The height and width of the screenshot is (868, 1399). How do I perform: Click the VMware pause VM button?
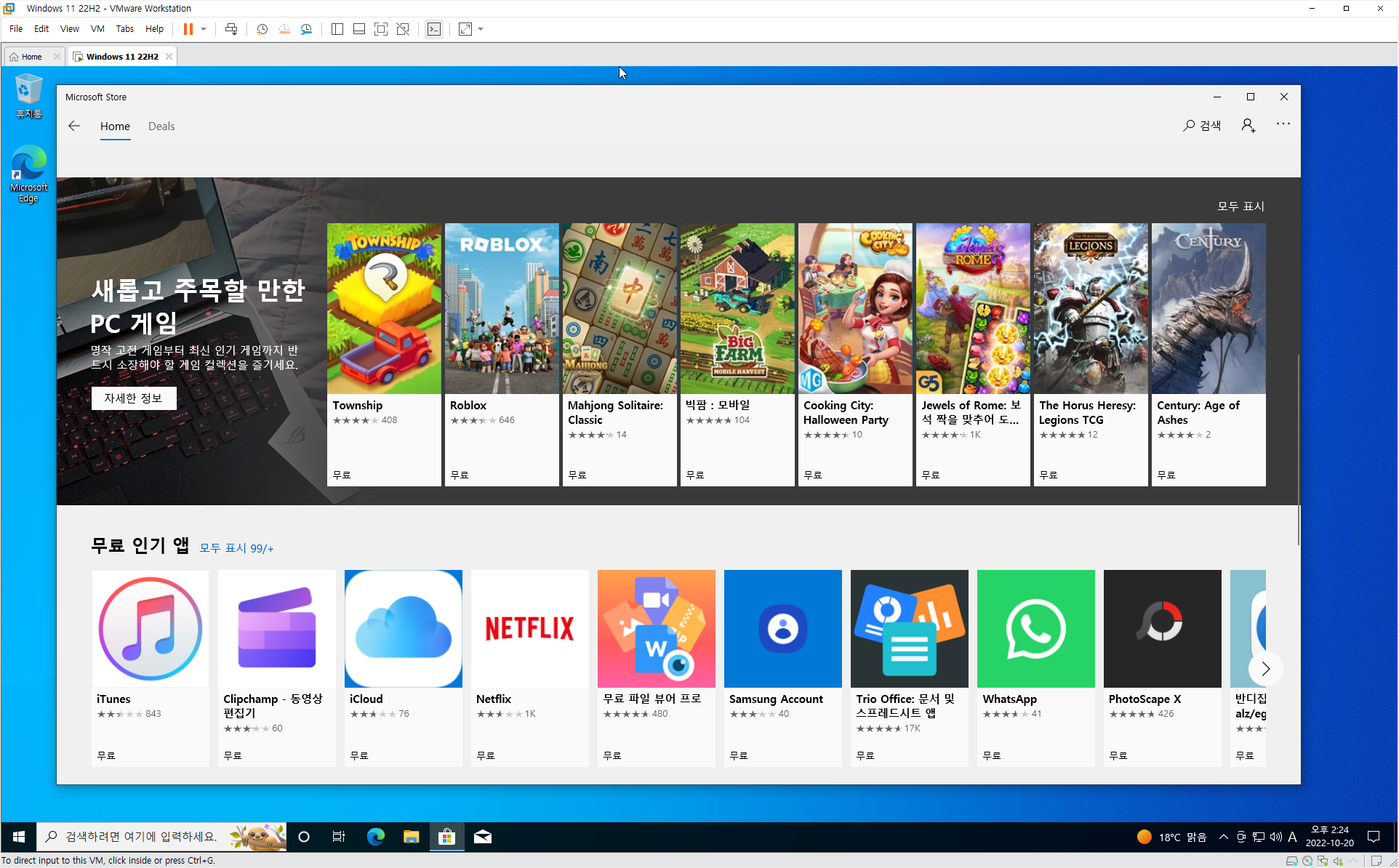(188, 29)
